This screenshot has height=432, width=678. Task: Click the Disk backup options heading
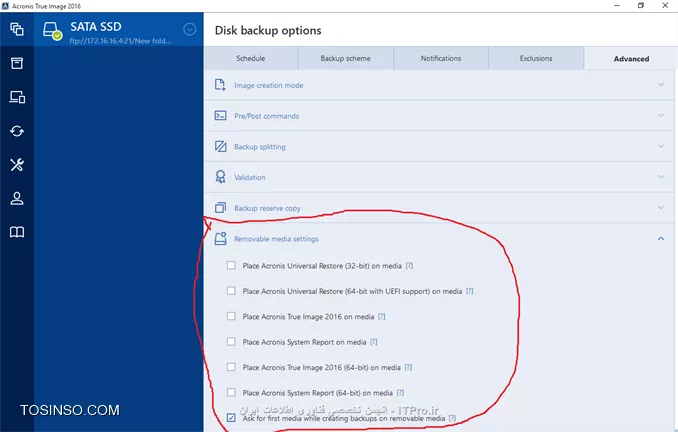268,30
